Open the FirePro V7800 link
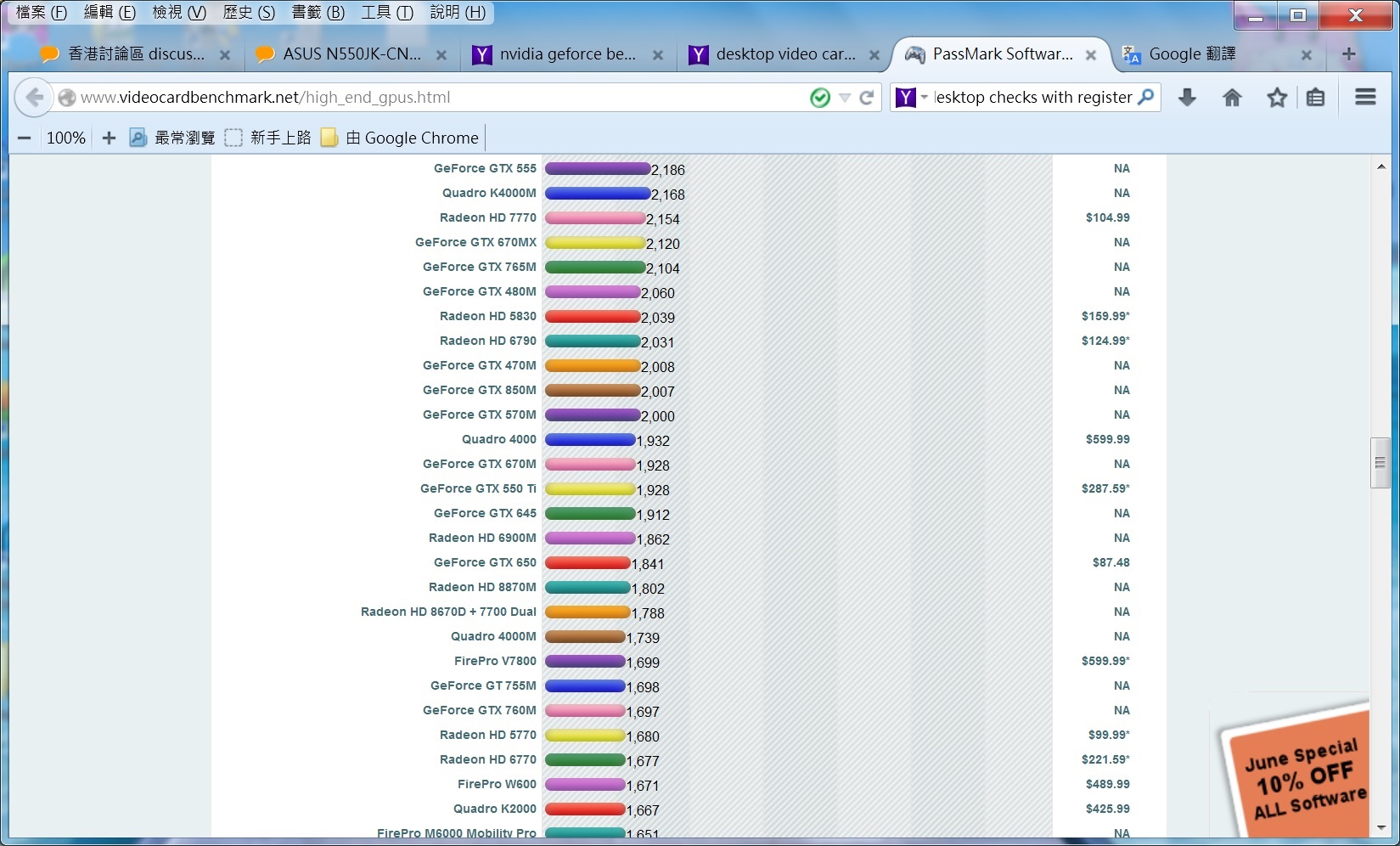 tap(495, 661)
